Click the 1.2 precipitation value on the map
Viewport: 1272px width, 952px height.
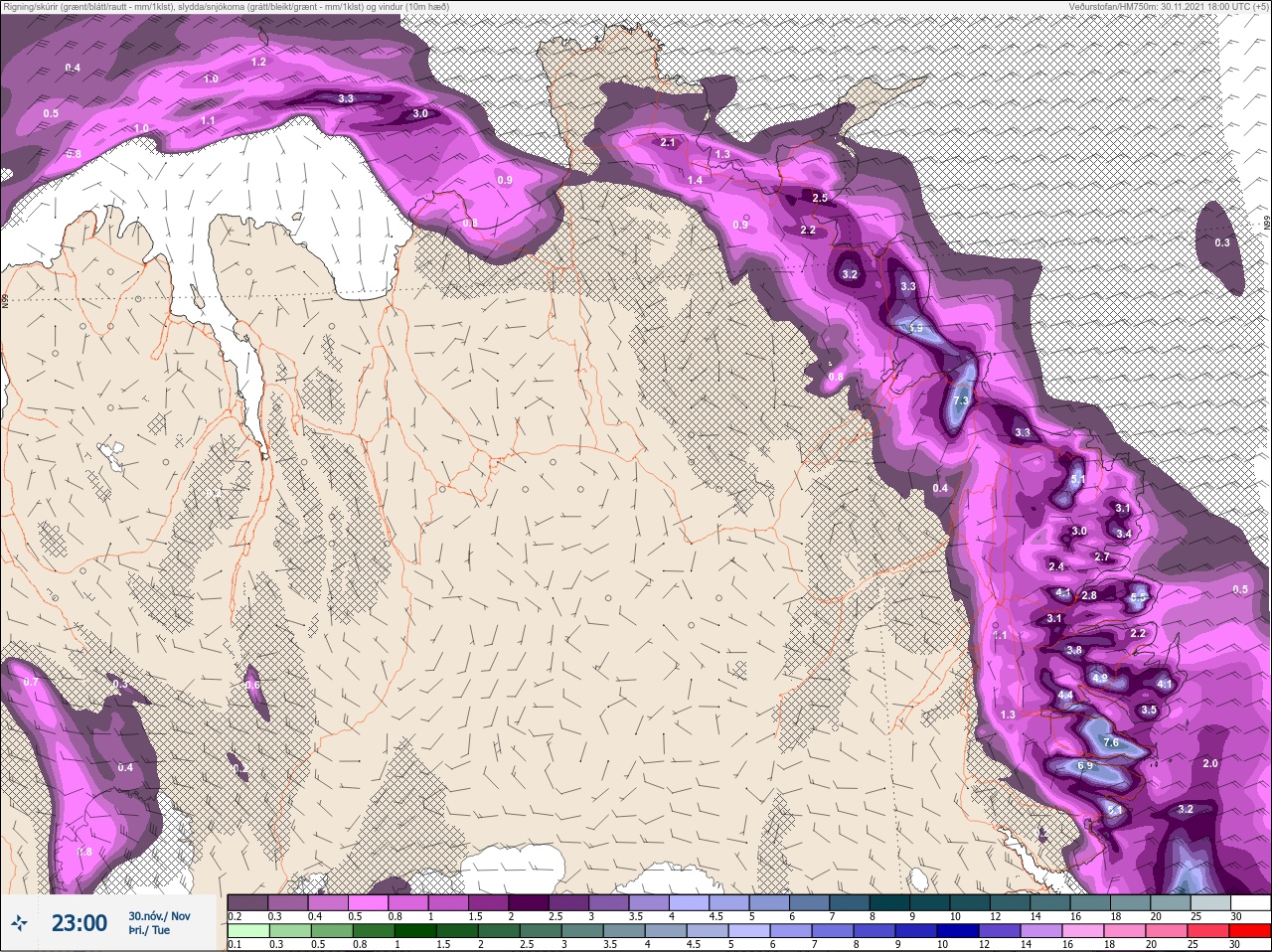(258, 62)
